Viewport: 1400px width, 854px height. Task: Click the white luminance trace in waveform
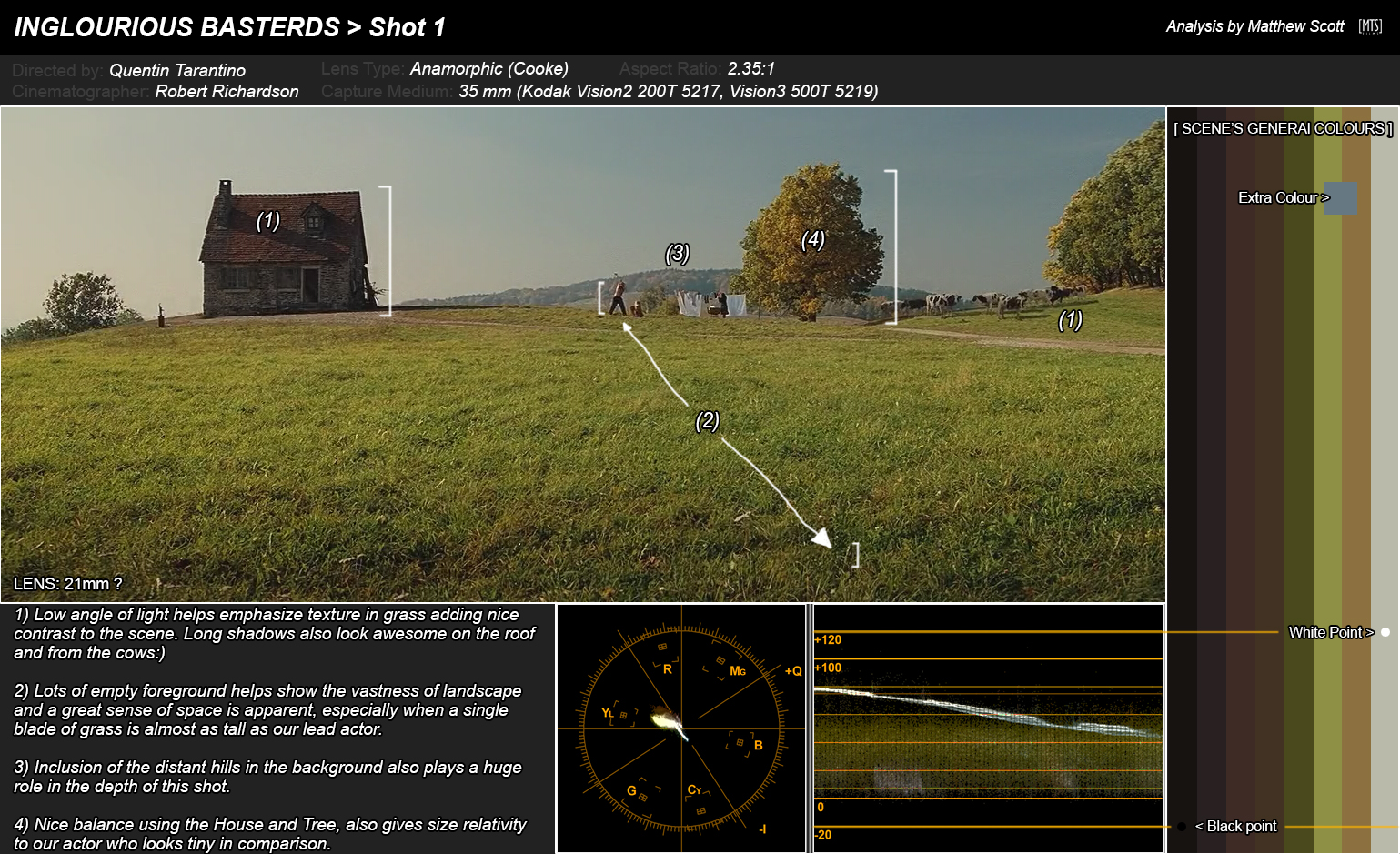pos(987,710)
